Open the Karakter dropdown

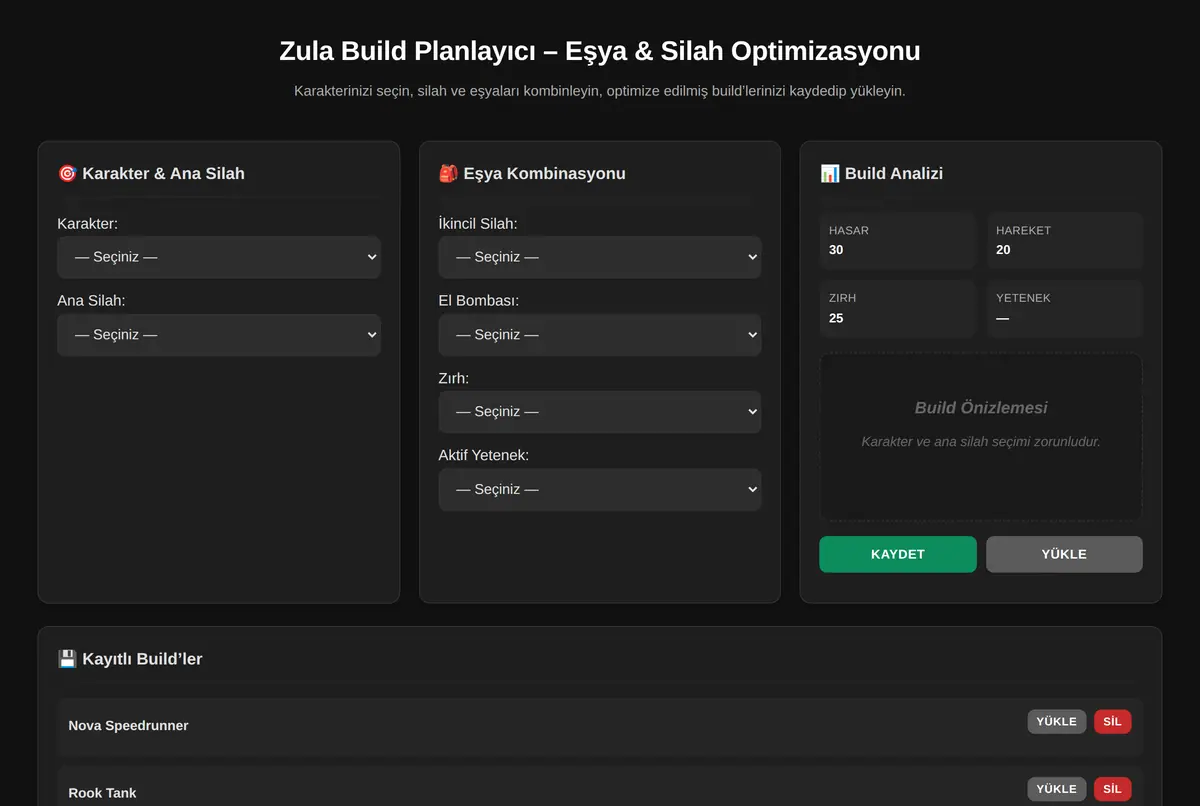[x=219, y=257]
